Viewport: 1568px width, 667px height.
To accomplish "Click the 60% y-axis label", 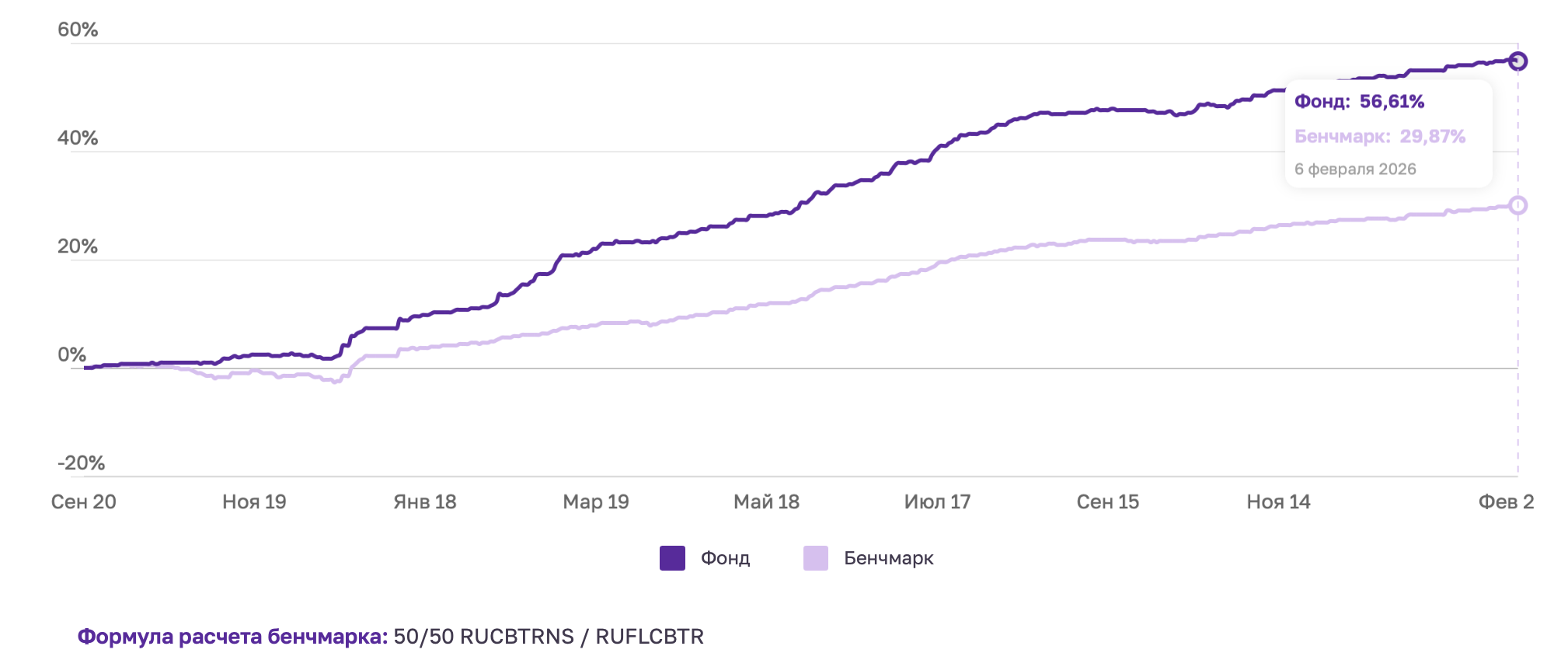I will (78, 30).
